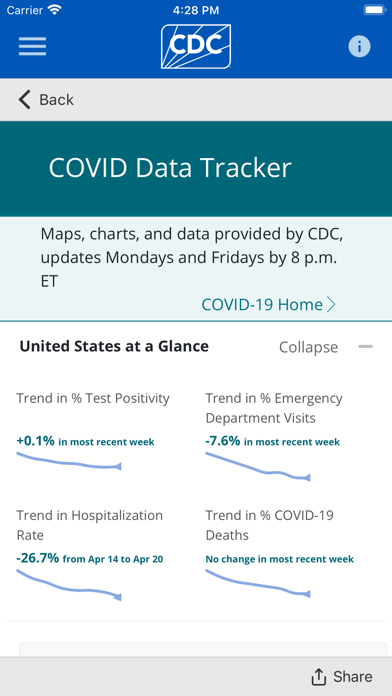The width and height of the screenshot is (392, 696).
Task: Tap the share upload icon
Action: coord(319,676)
